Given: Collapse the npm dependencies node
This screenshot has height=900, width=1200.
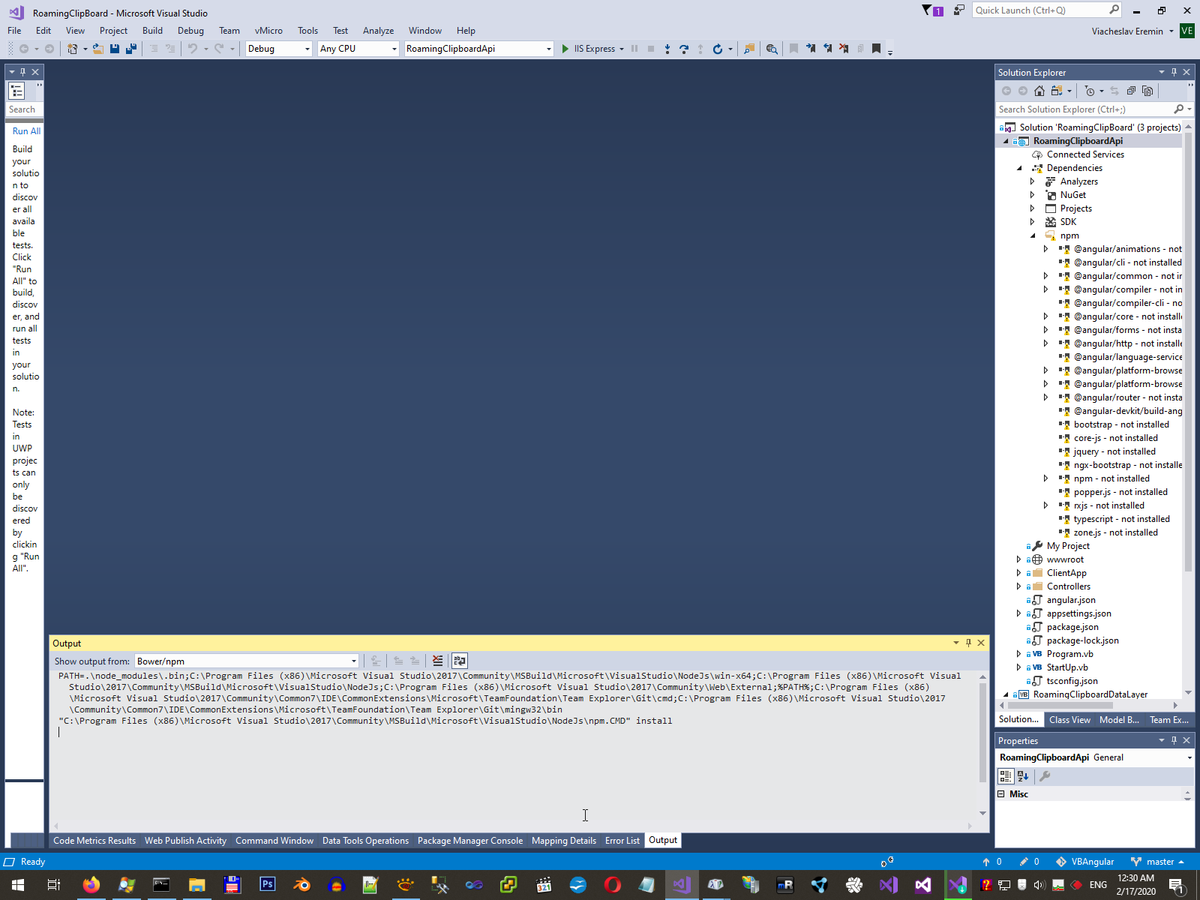Looking at the screenshot, I should [x=1032, y=236].
